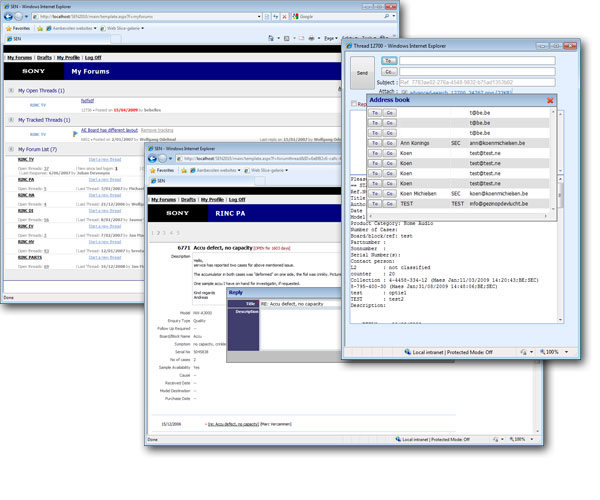The width and height of the screenshot is (600, 500).
Task: Go back in the RINC PA browser window
Action: 152,158
